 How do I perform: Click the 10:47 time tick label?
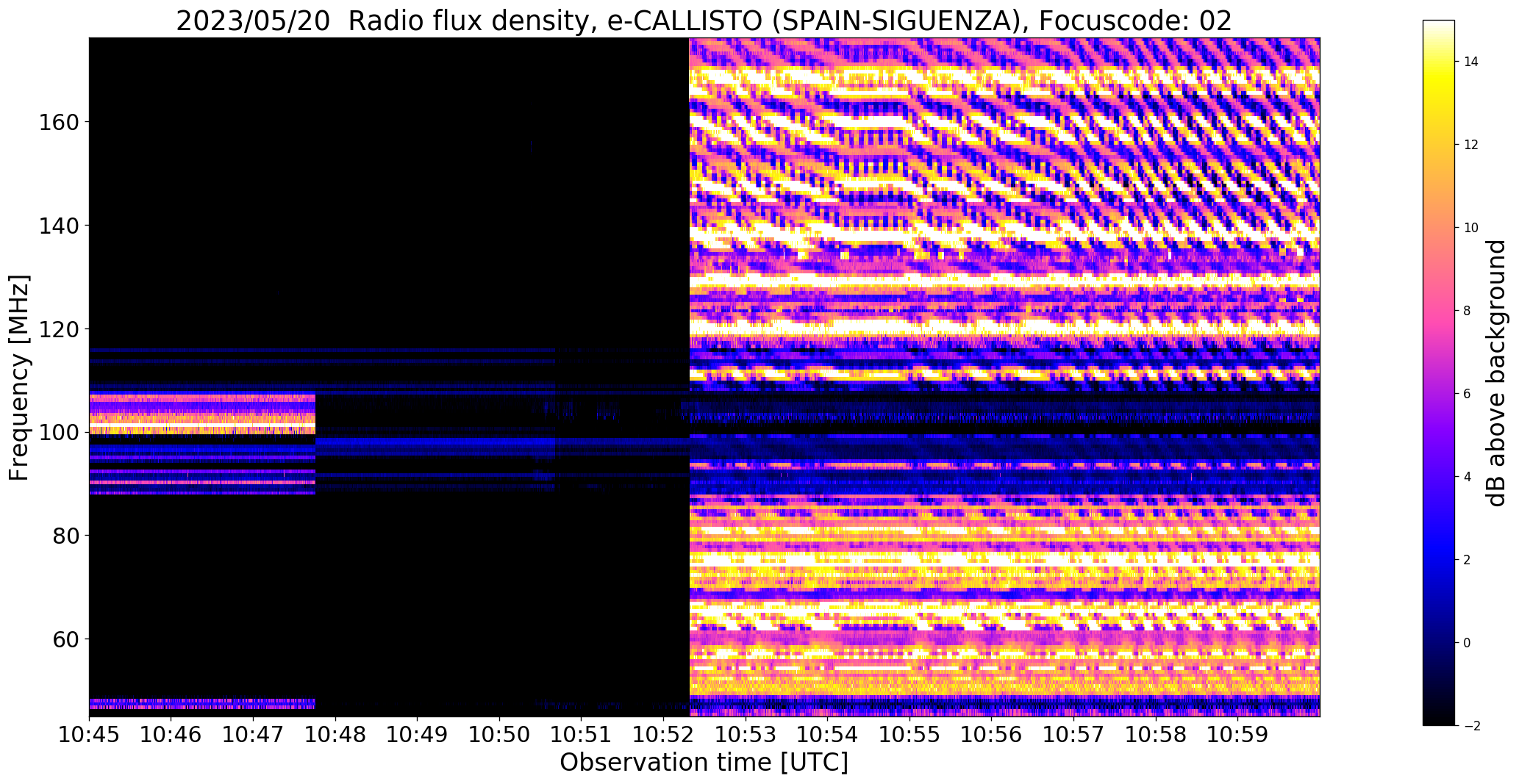[x=253, y=734]
